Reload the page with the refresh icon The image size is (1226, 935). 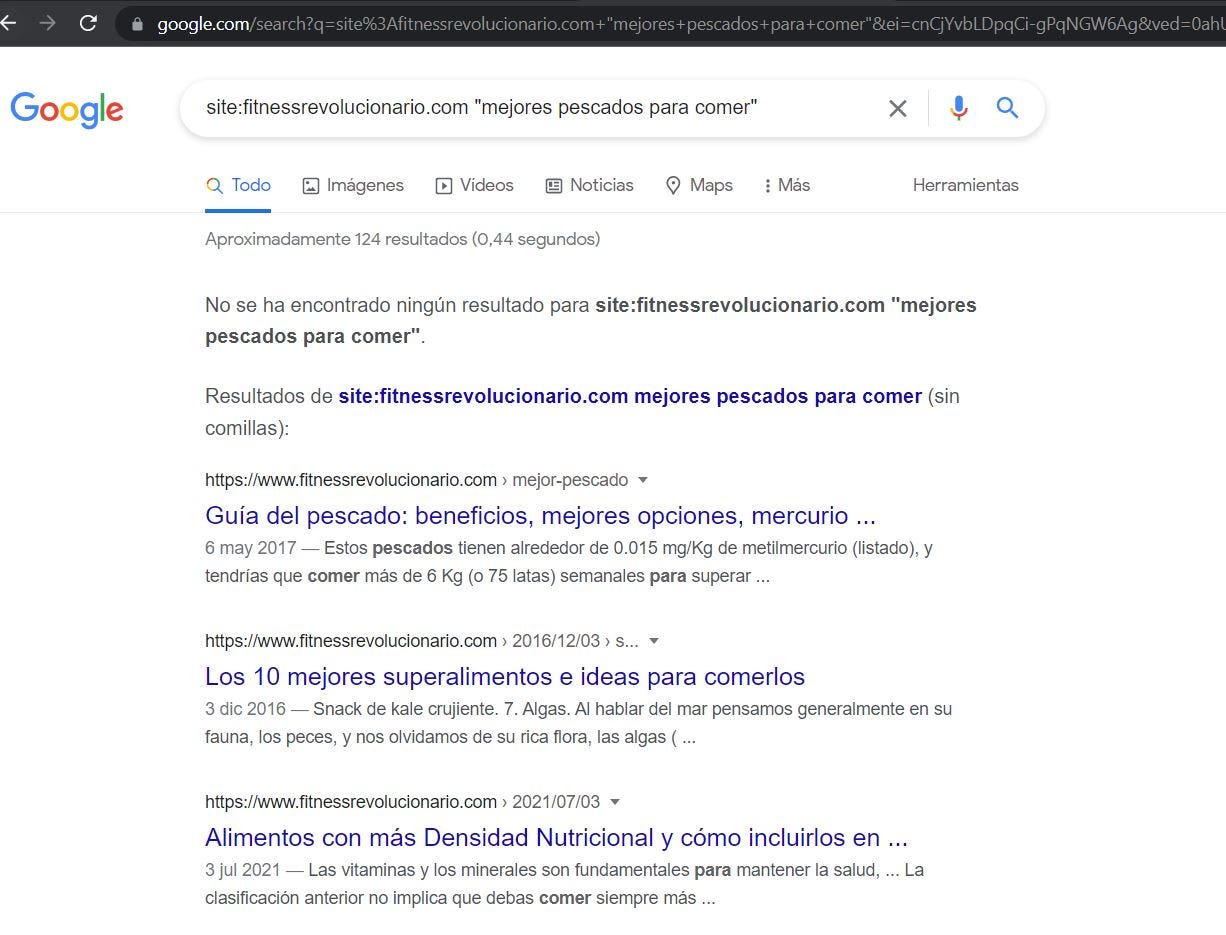pos(88,23)
